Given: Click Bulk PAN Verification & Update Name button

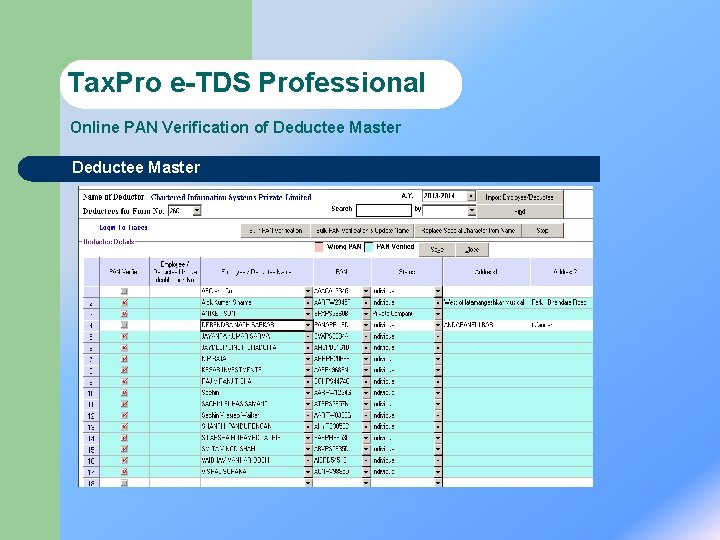Looking at the screenshot, I should click(362, 231).
